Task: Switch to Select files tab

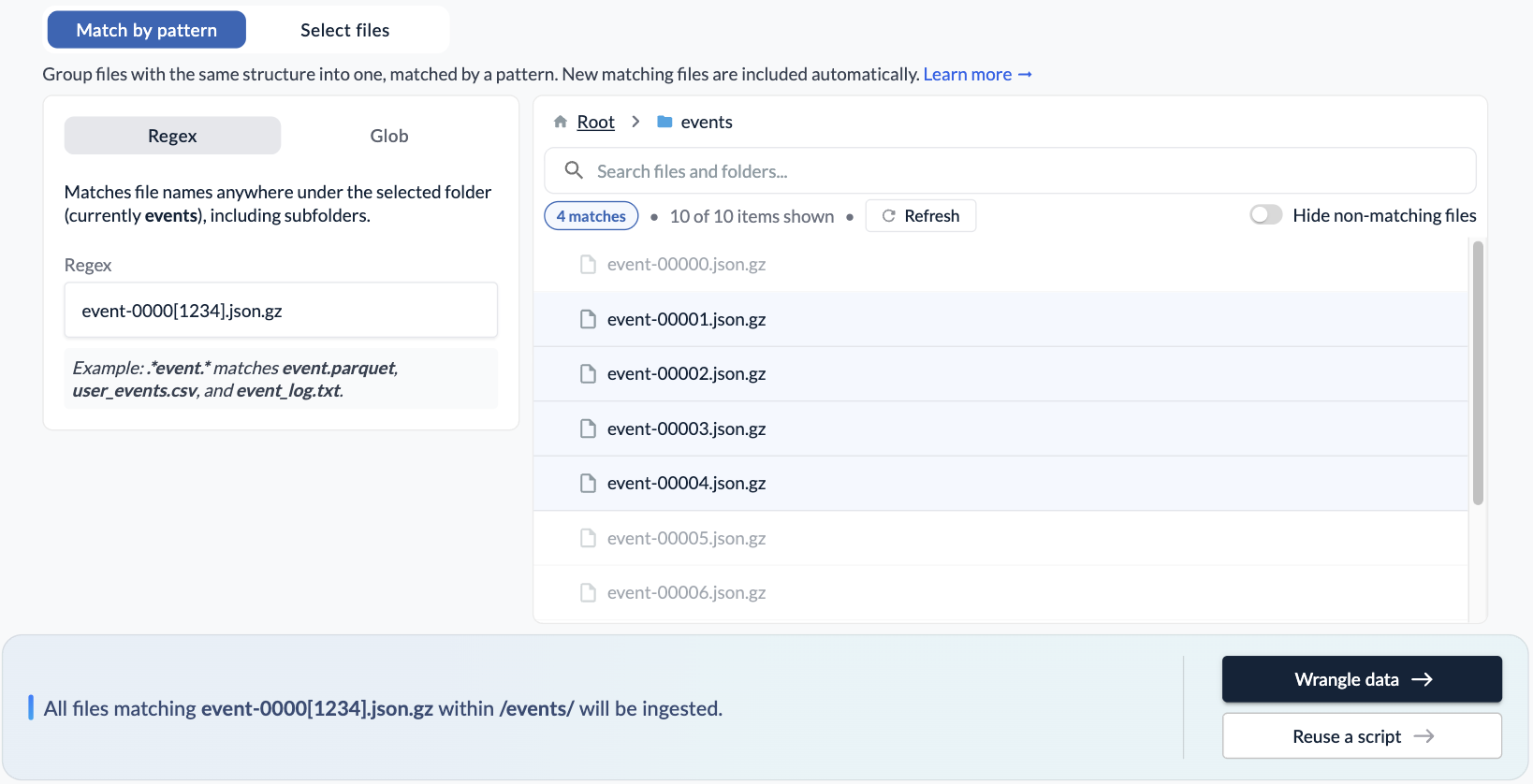Action: 345,30
